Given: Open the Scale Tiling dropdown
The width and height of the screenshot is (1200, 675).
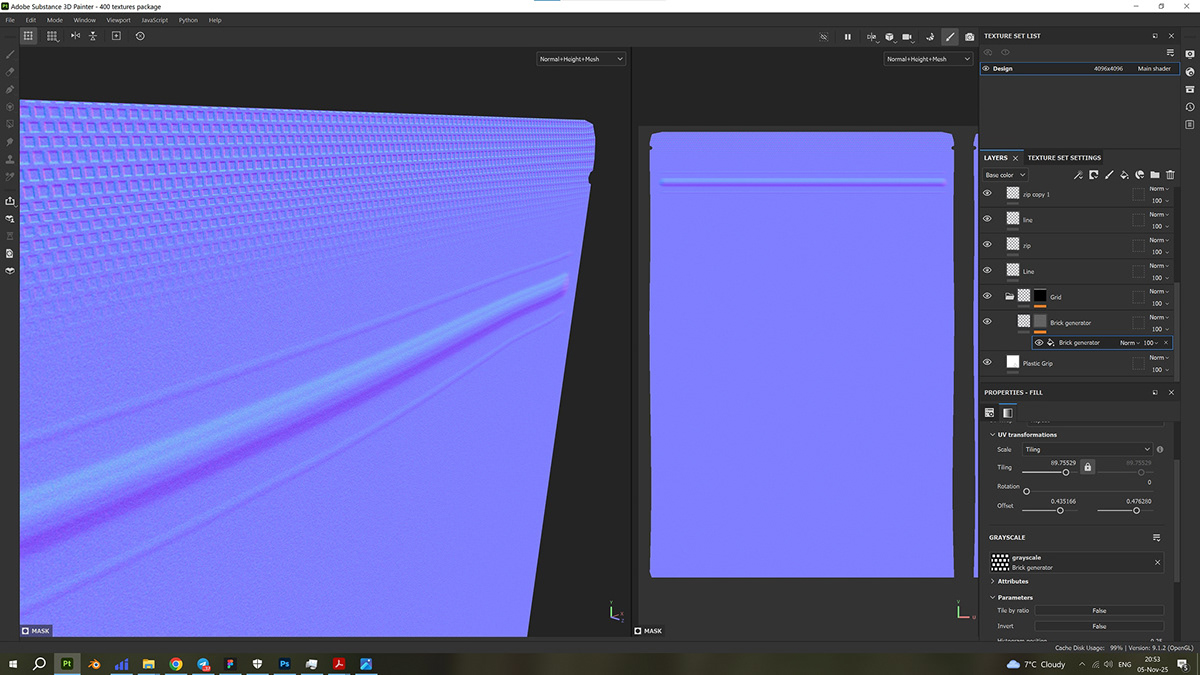Looking at the screenshot, I should coord(1086,450).
